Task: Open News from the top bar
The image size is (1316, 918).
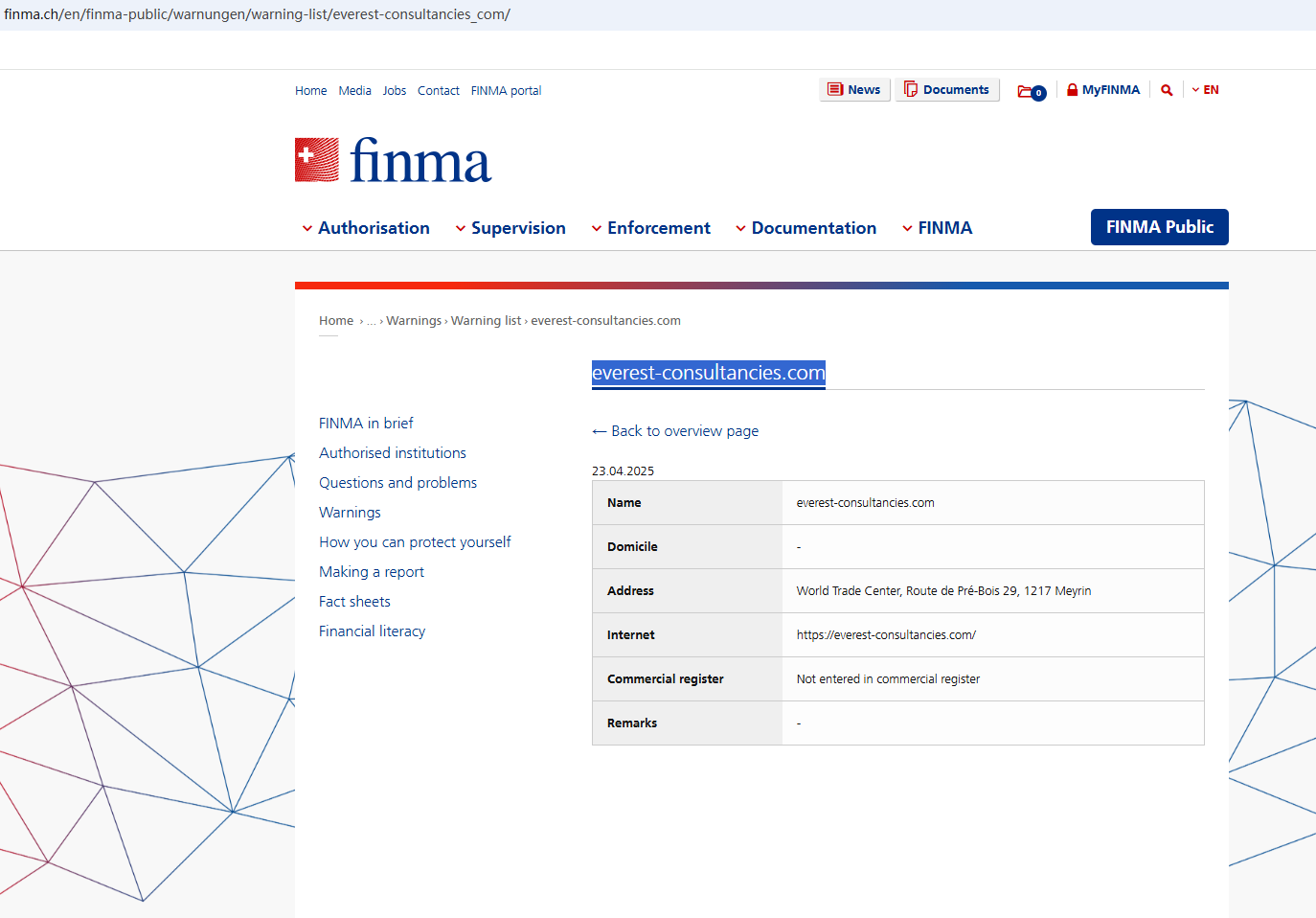Action: [854, 90]
